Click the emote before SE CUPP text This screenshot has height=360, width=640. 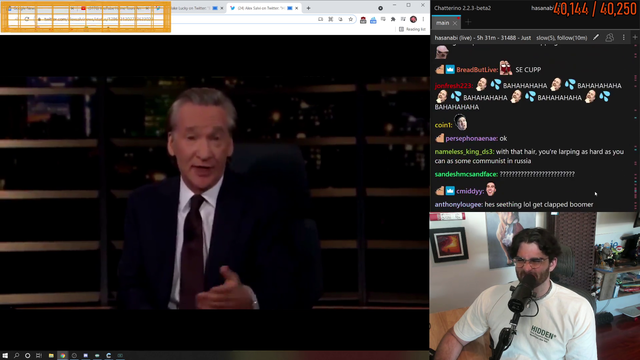506,68
